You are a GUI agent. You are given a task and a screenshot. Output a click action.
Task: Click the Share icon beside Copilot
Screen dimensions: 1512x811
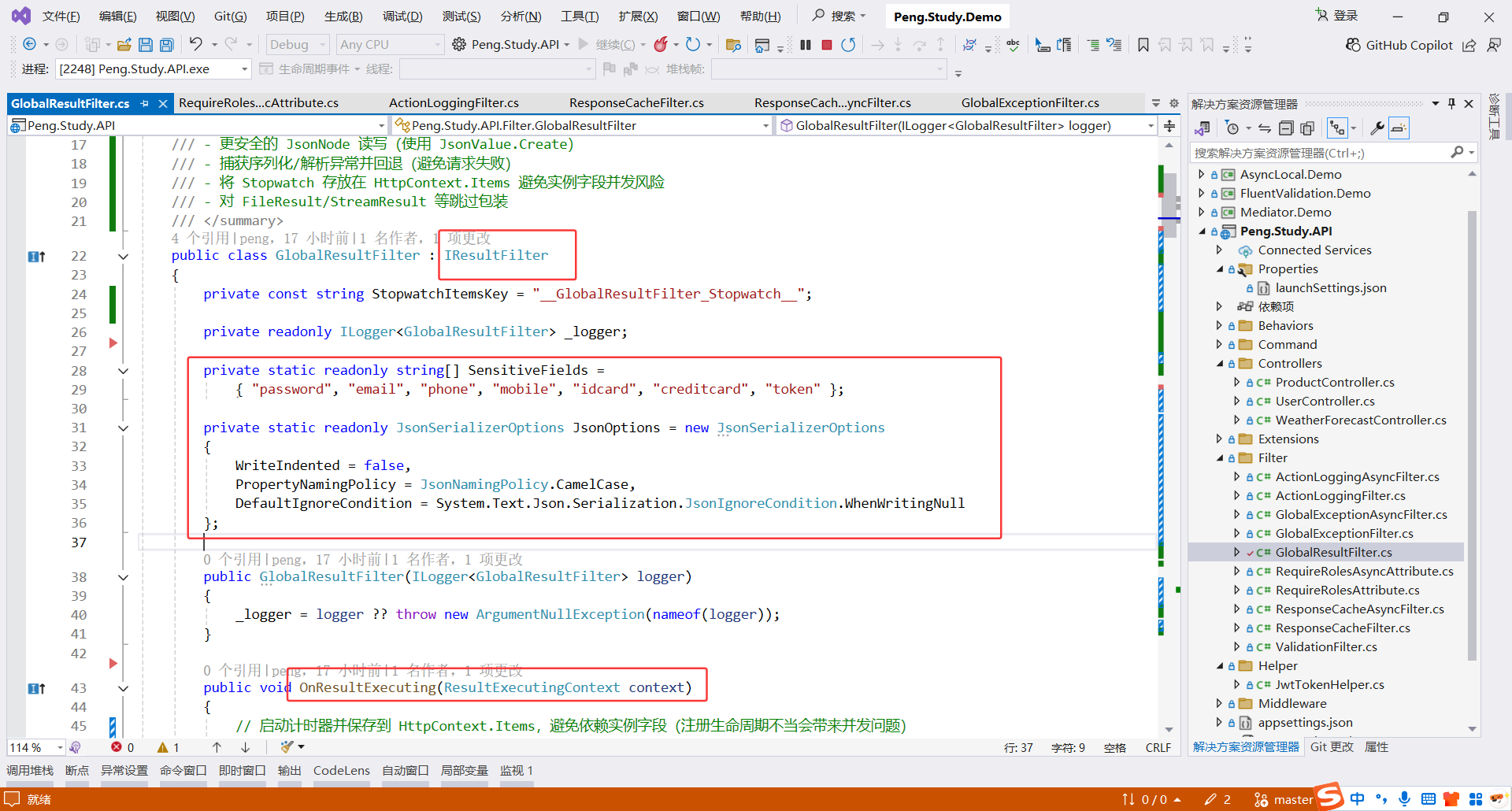(1469, 45)
